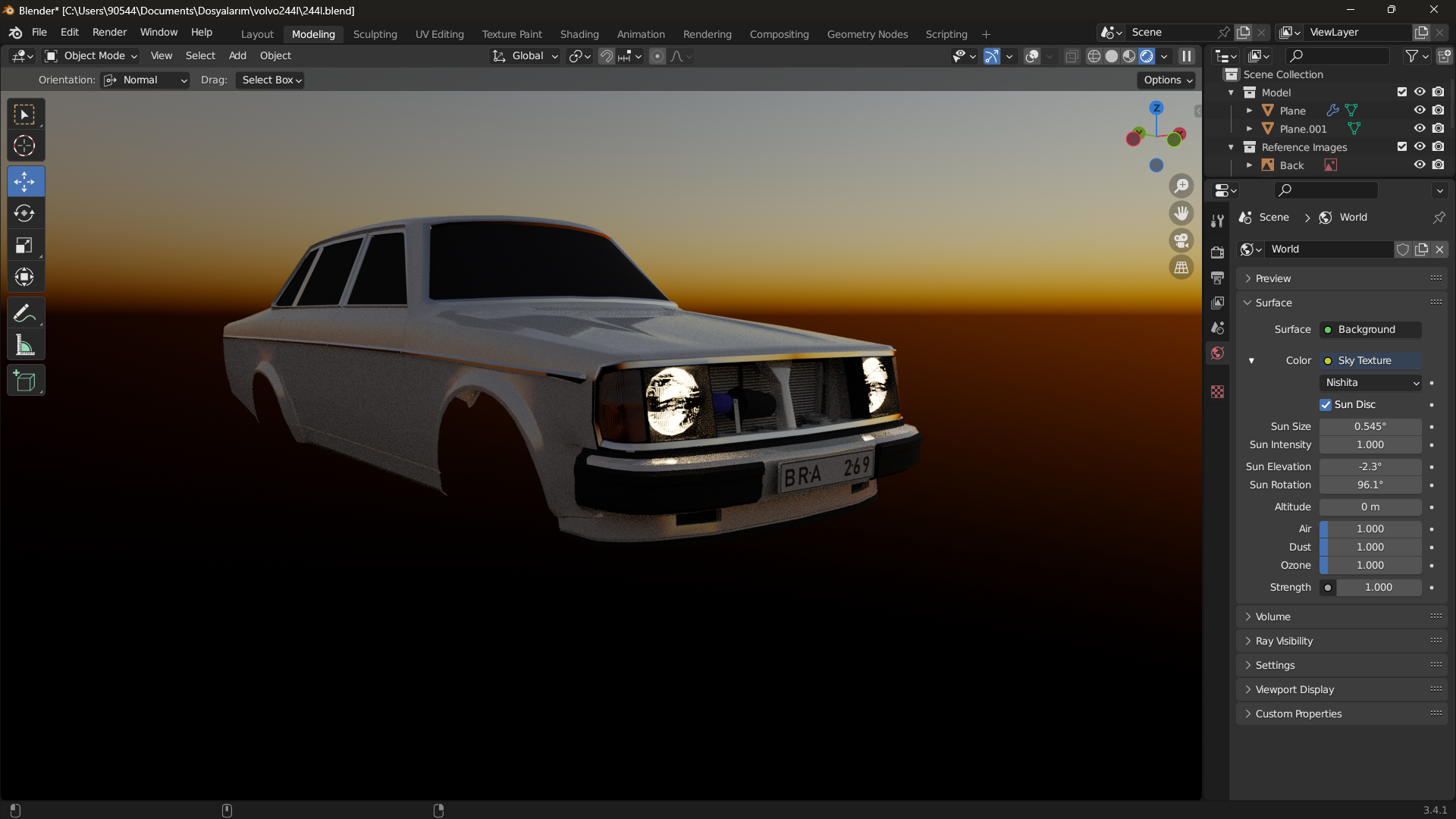Select the Scale tool
Image resolution: width=1456 pixels, height=819 pixels.
click(x=24, y=246)
